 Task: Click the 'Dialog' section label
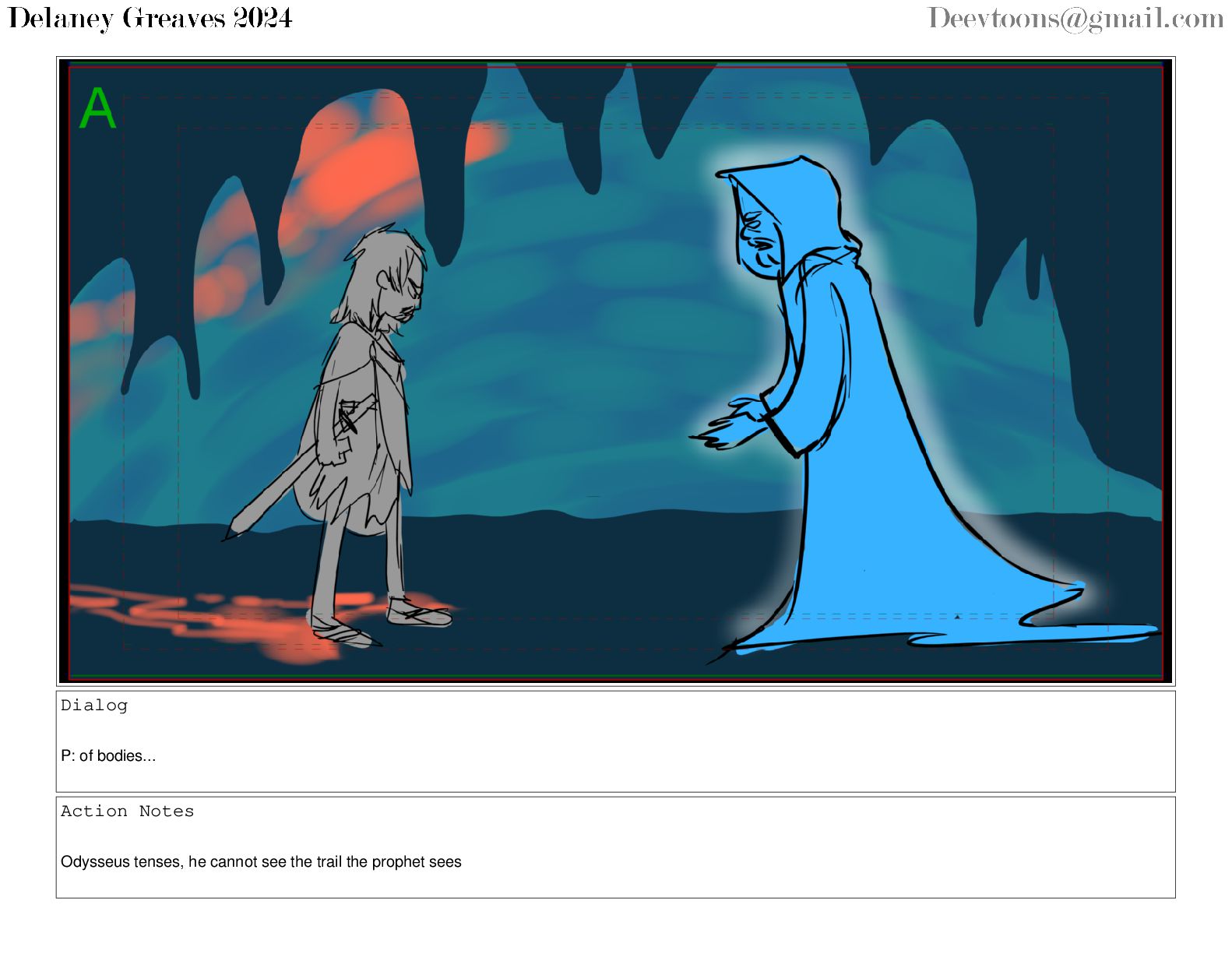coord(94,705)
